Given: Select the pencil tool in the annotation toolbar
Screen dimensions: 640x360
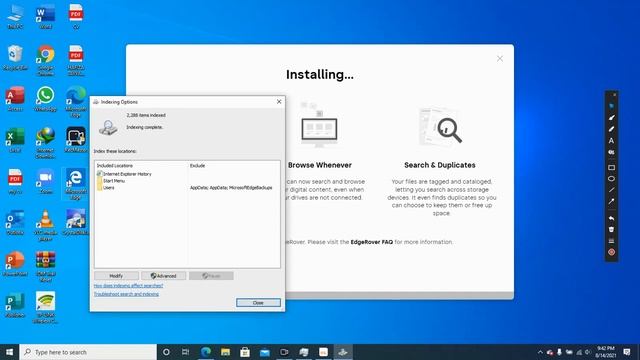Looking at the screenshot, I should point(611,129).
